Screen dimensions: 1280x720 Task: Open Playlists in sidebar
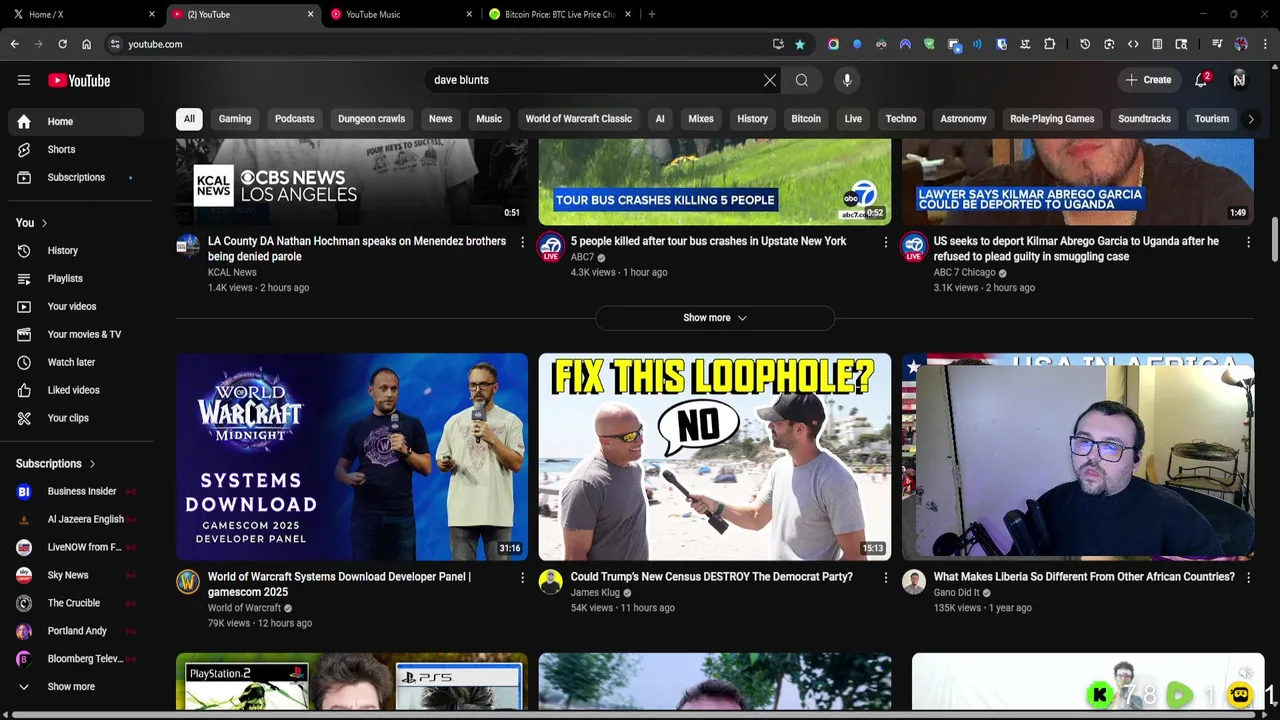point(76,279)
